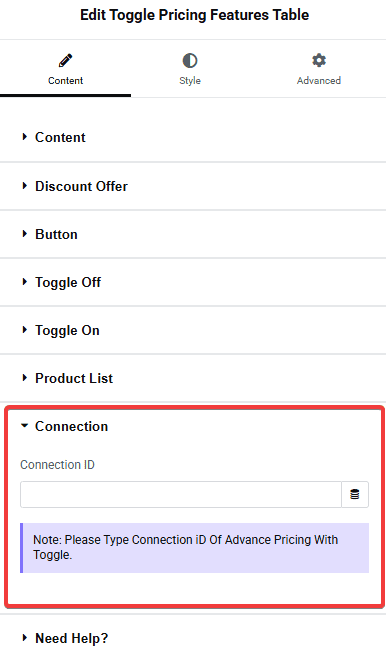Viewport: 386px width, 659px height.
Task: Select the Content tab label
Action: (65, 80)
